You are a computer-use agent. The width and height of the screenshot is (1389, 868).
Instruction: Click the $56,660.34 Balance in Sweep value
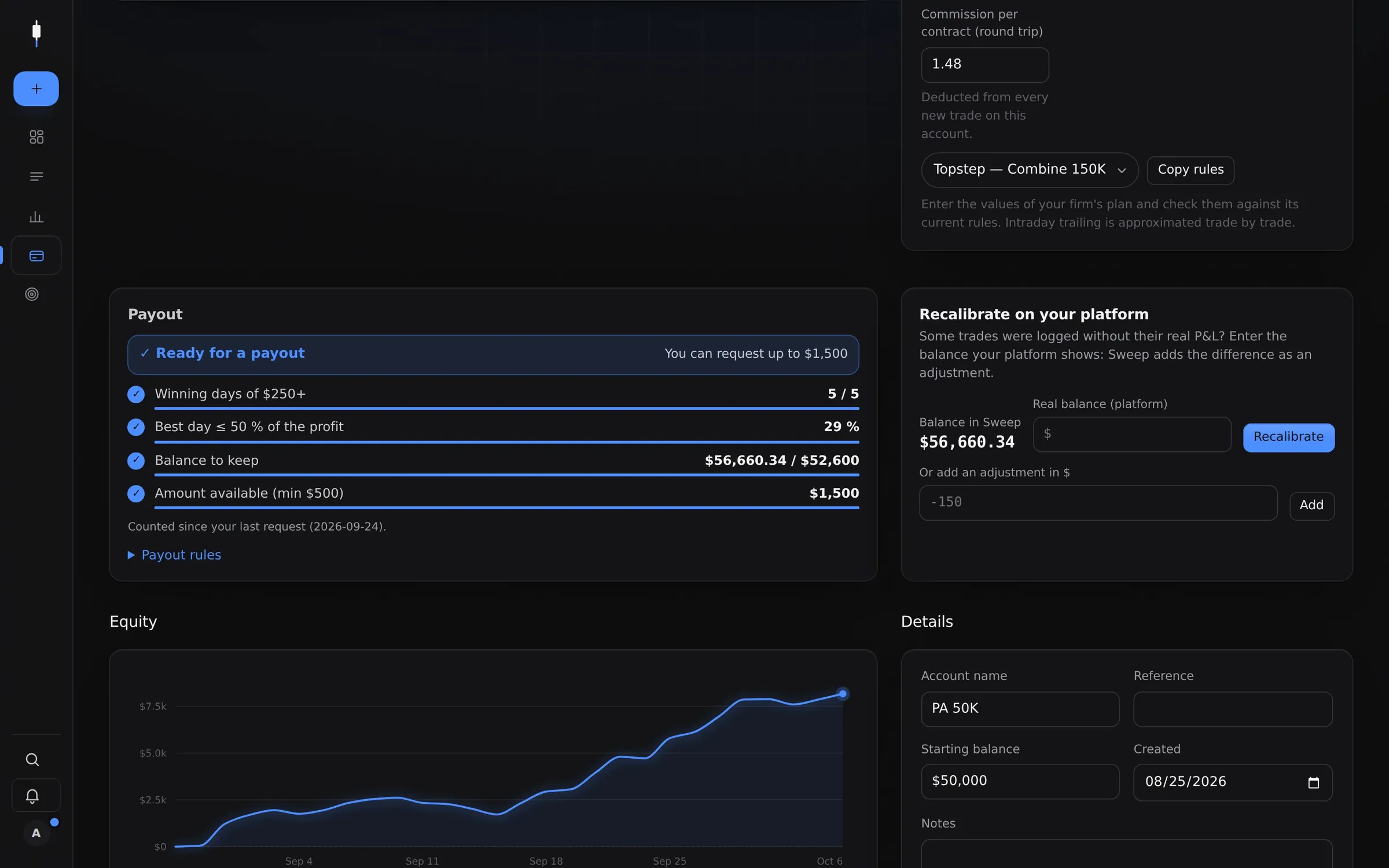point(967,443)
